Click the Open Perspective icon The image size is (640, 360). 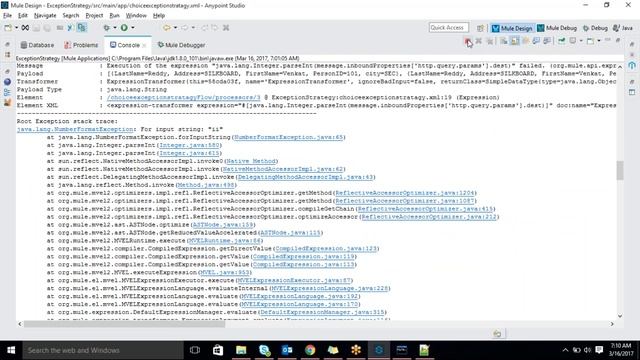coord(480,28)
